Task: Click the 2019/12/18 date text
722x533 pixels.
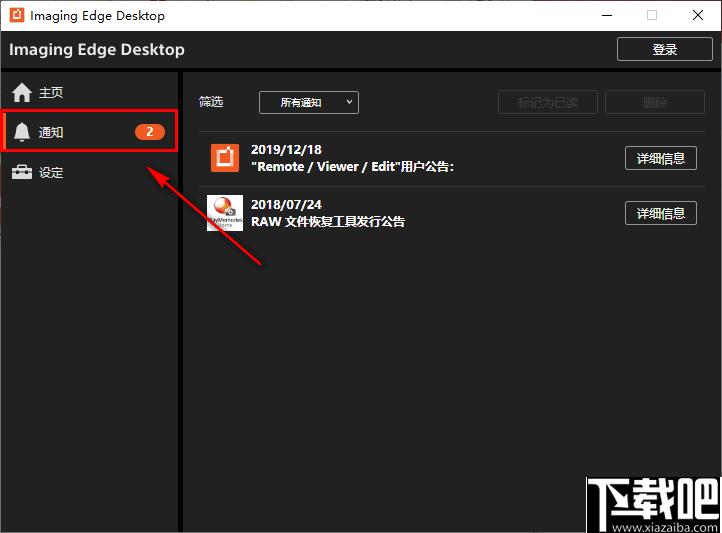Action: point(286,150)
